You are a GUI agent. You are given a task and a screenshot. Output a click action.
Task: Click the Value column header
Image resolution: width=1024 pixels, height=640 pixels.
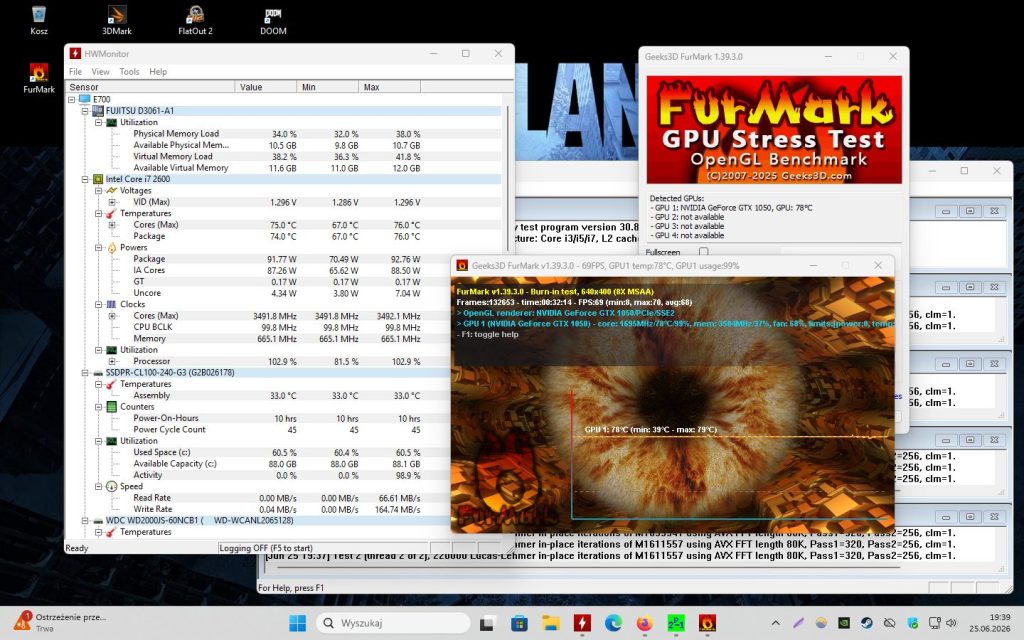[x=266, y=87]
